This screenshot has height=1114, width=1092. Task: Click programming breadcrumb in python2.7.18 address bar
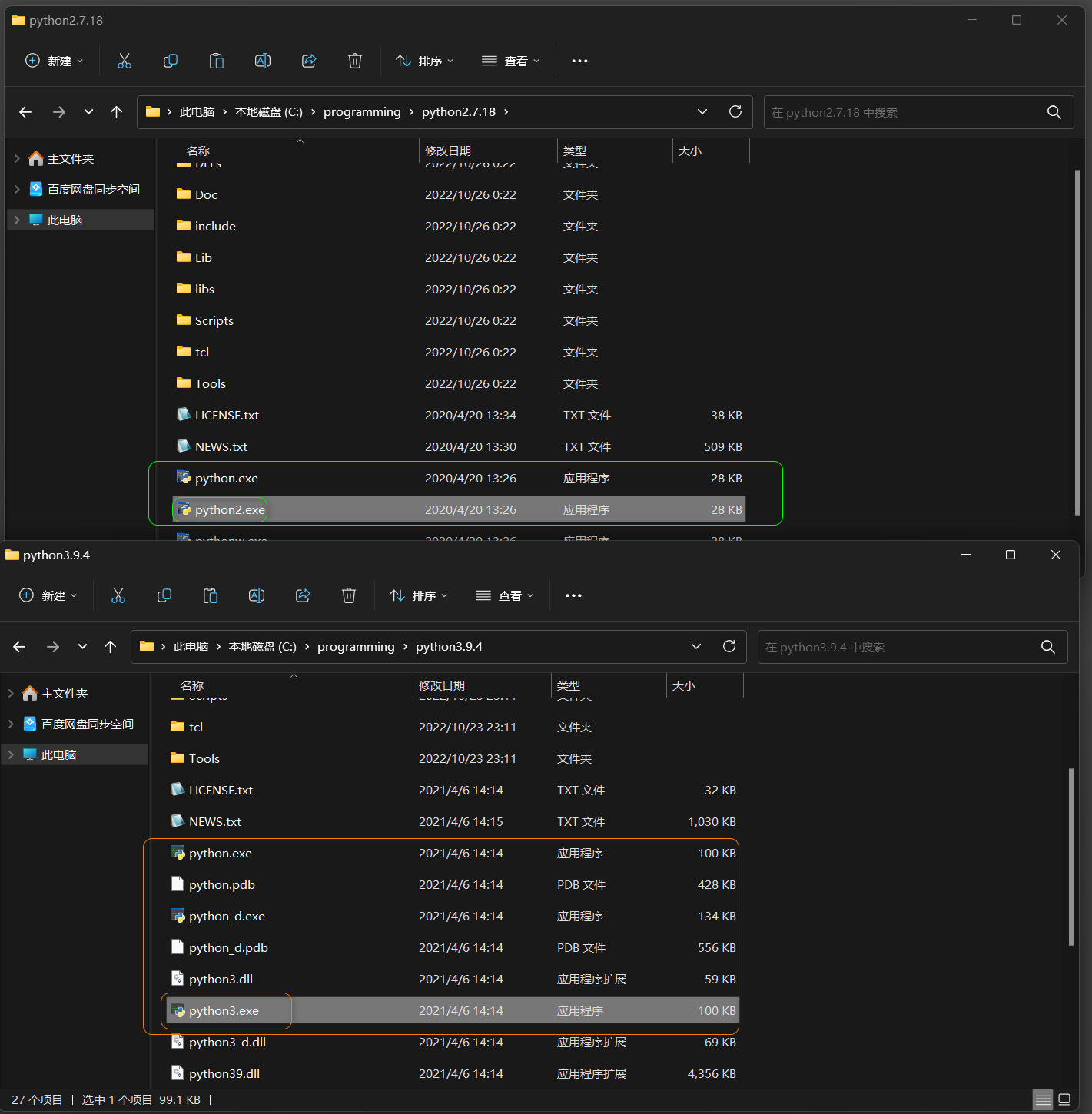click(362, 112)
